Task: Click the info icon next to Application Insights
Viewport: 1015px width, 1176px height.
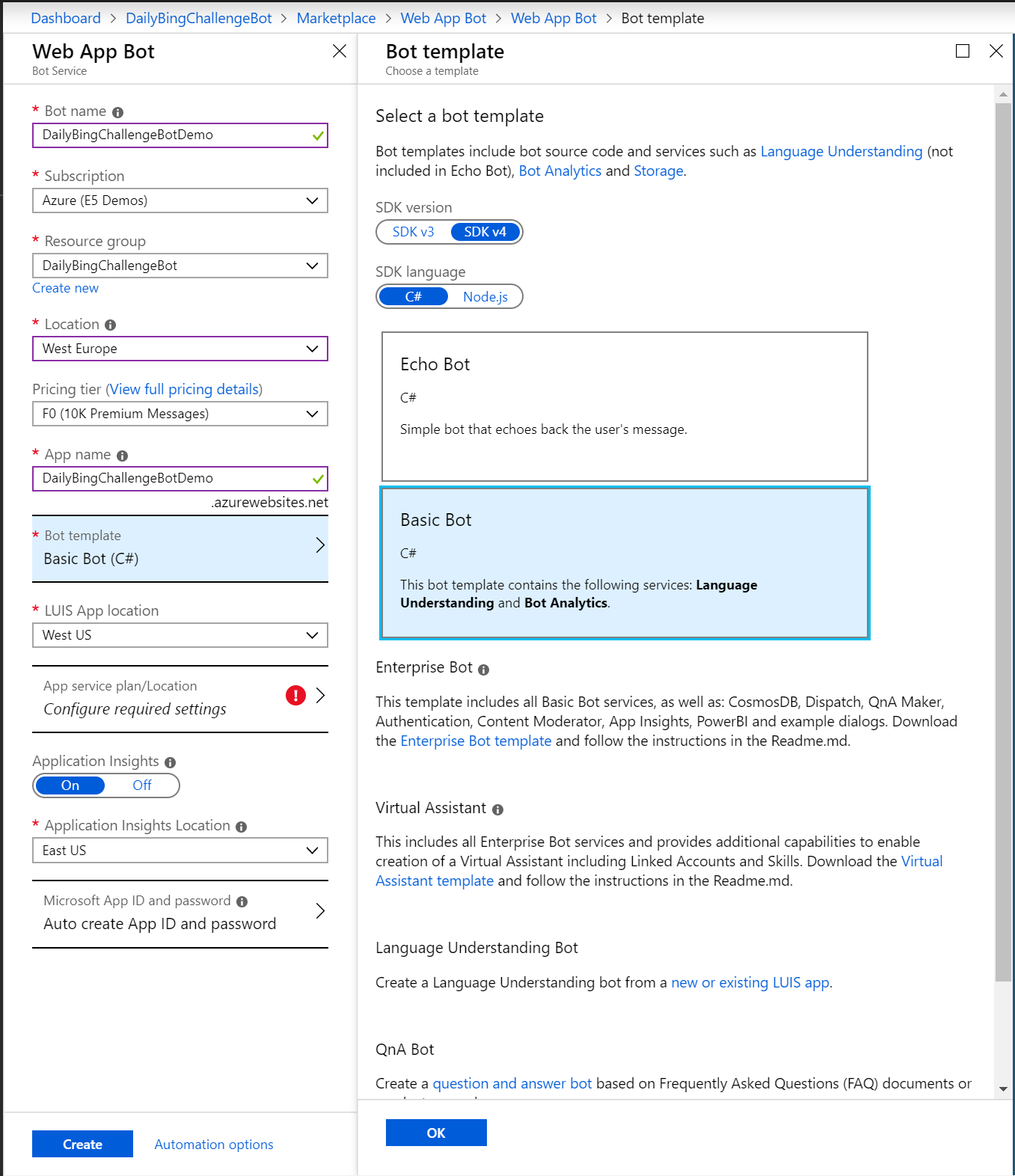Action: (x=171, y=762)
